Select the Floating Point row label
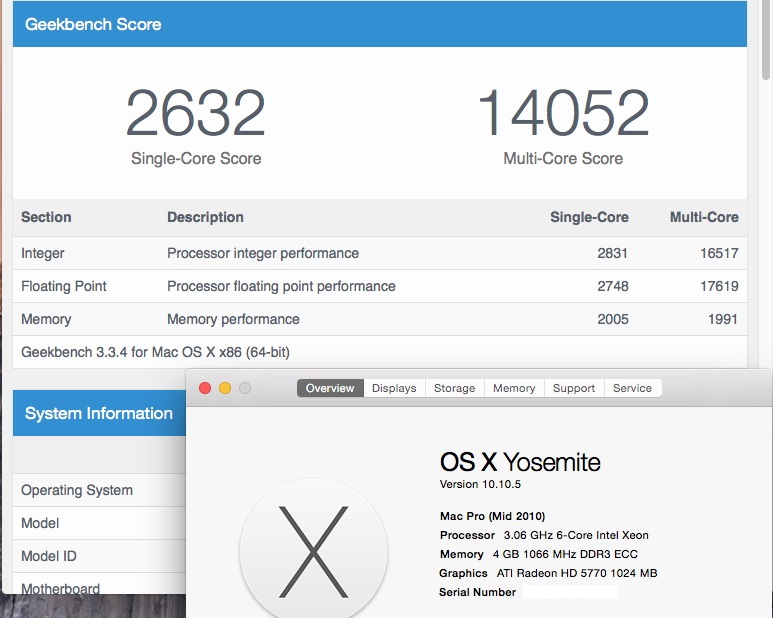Image resolution: width=773 pixels, height=618 pixels. pos(64,286)
